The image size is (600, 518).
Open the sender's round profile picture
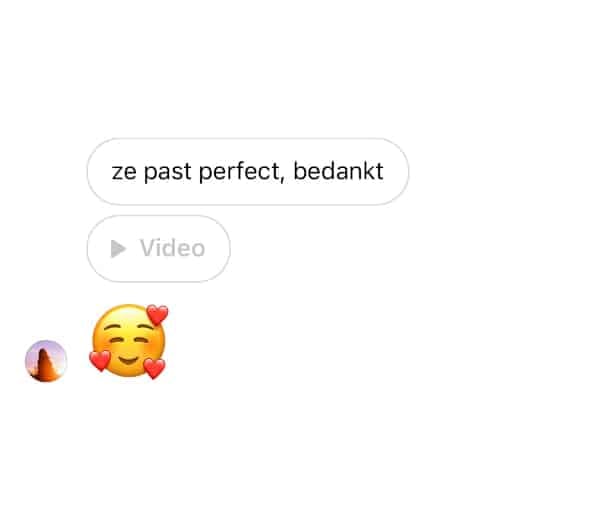tap(46, 361)
